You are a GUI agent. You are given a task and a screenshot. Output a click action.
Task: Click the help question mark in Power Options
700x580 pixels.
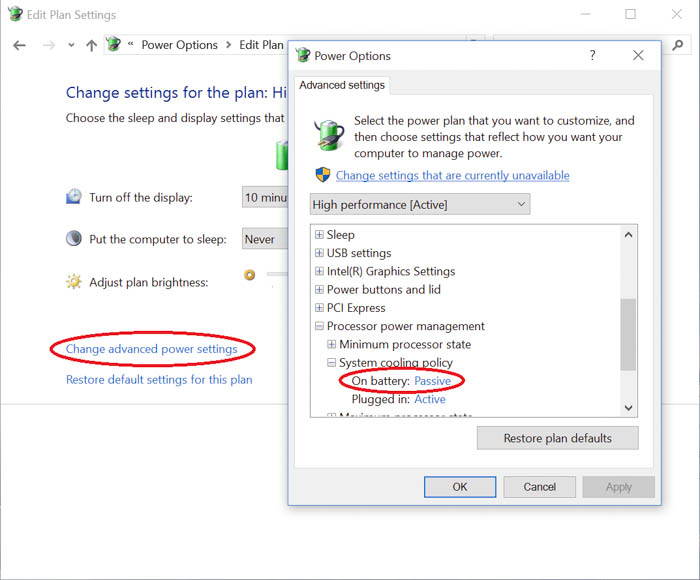(x=592, y=55)
